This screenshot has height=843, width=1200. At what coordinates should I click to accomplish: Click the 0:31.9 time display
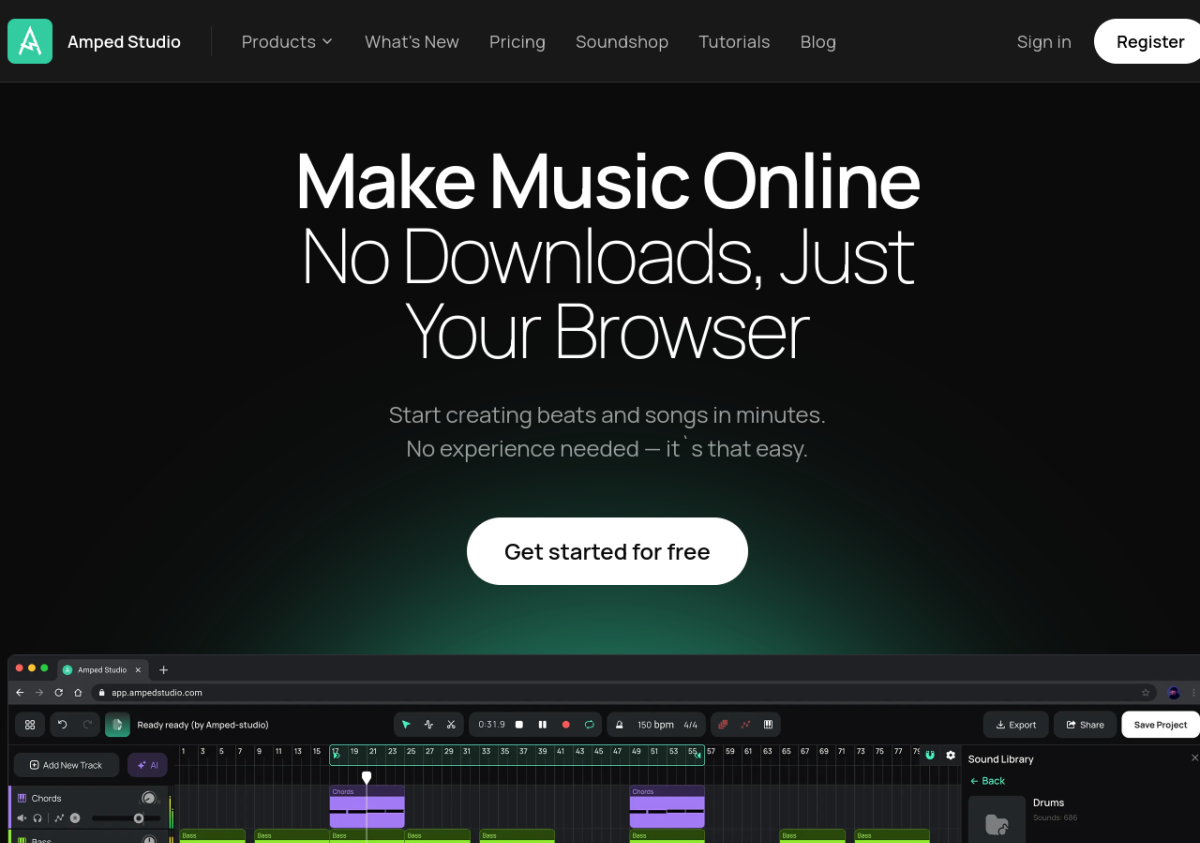tap(492, 725)
